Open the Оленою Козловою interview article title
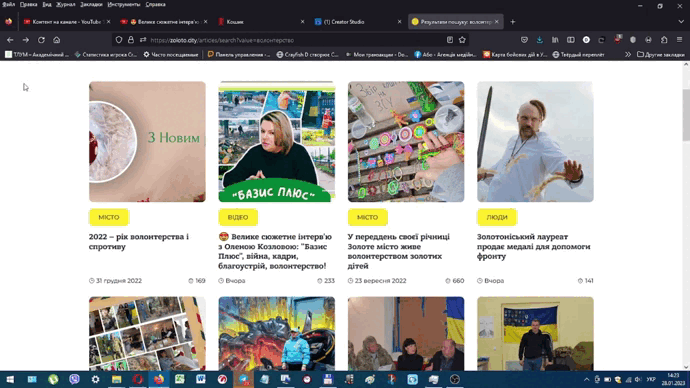 (276, 251)
